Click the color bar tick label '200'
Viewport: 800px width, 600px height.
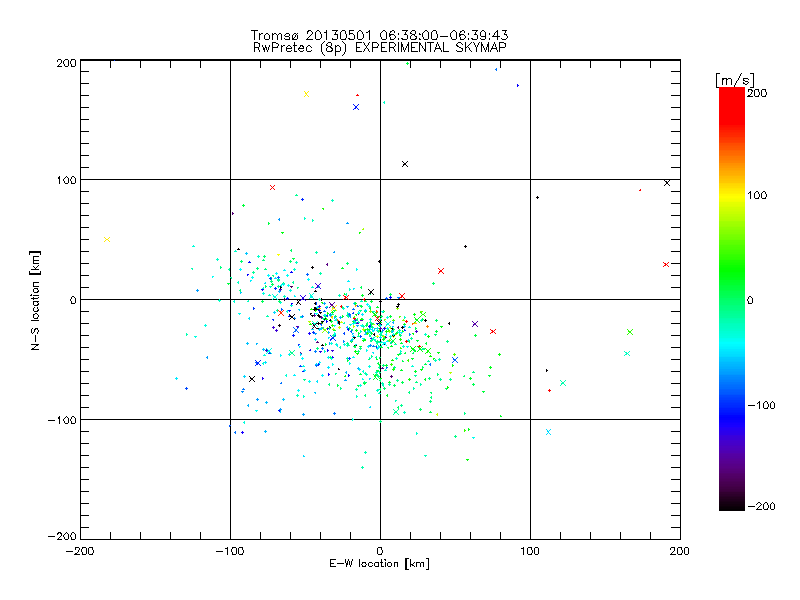[757, 93]
